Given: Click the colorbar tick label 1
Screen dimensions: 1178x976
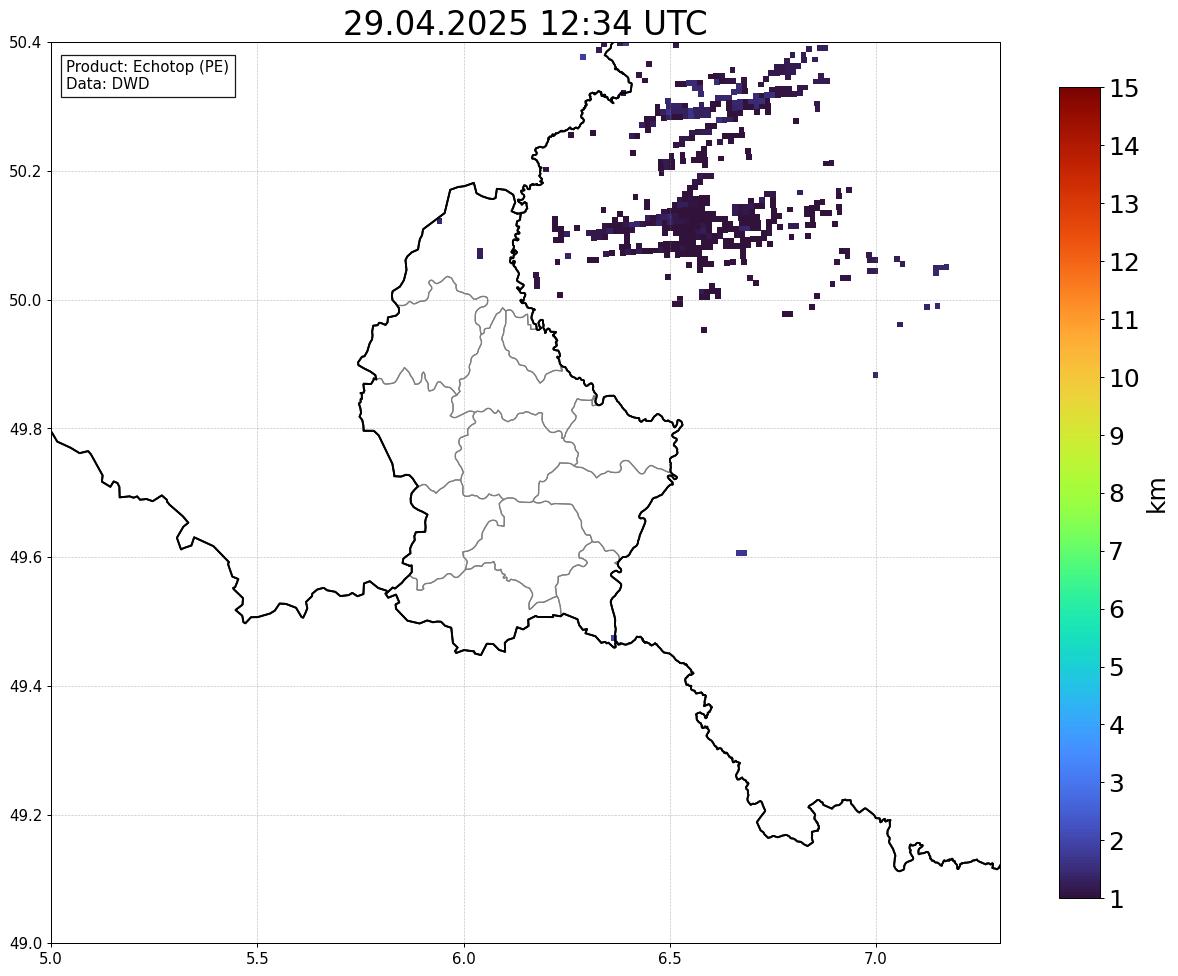Looking at the screenshot, I should pyautogui.click(x=1117, y=899).
